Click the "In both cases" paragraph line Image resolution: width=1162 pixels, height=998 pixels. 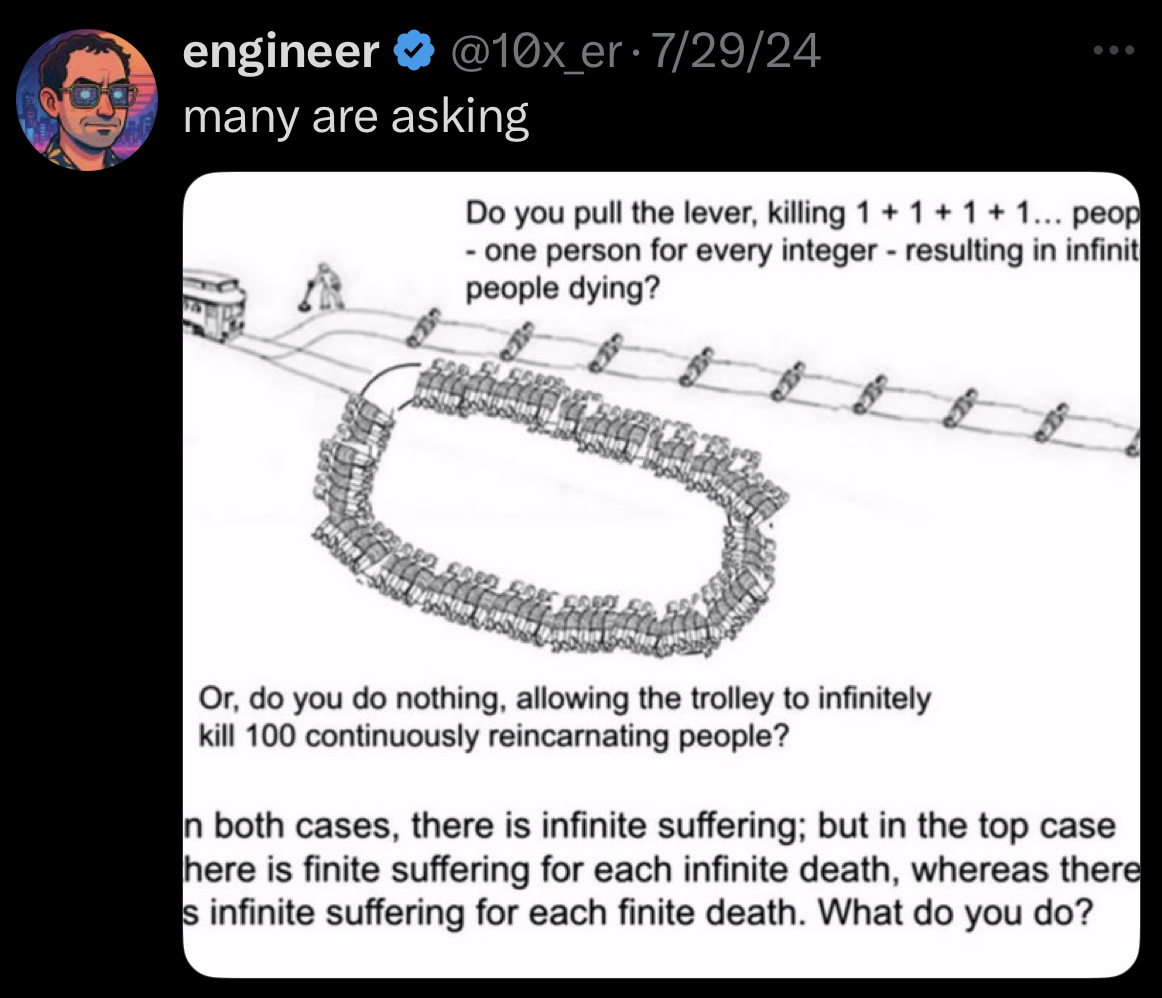[x=650, y=827]
